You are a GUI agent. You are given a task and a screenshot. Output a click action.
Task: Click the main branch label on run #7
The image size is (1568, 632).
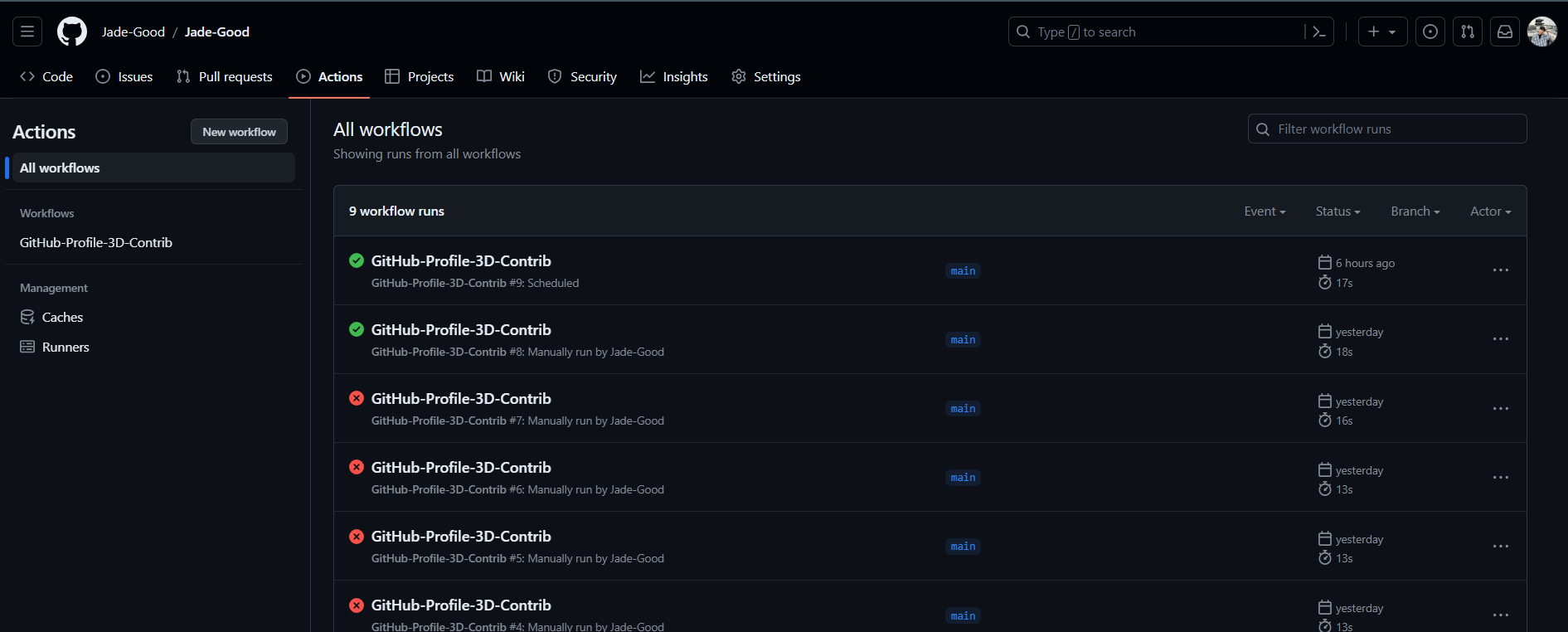tap(963, 409)
